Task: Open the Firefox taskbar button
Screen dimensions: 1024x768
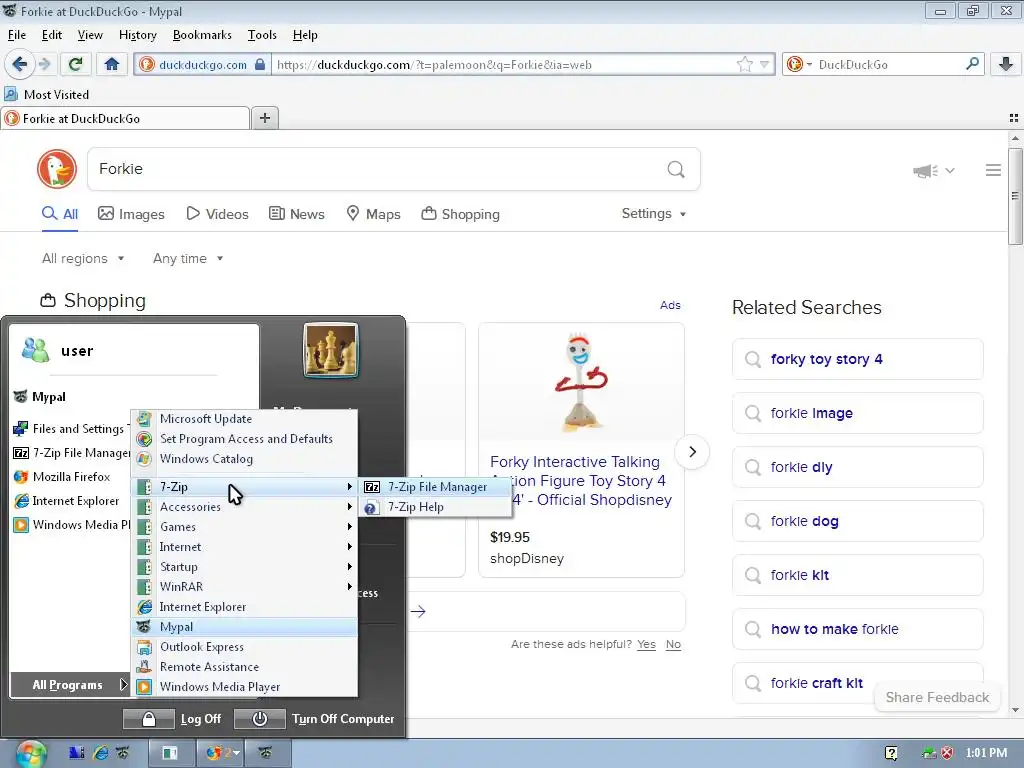Action: [x=223, y=753]
